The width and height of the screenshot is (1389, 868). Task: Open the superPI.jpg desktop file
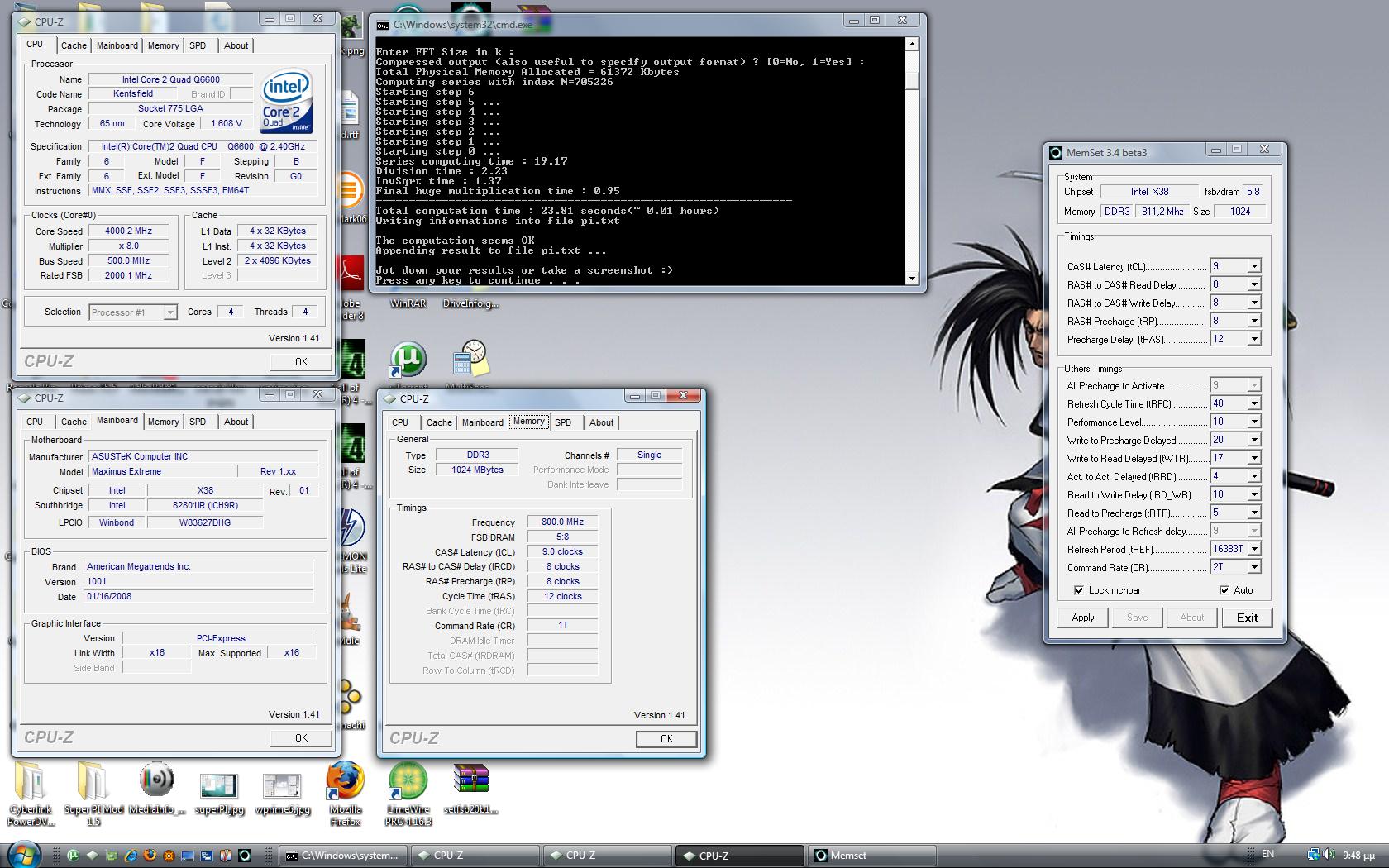219,794
